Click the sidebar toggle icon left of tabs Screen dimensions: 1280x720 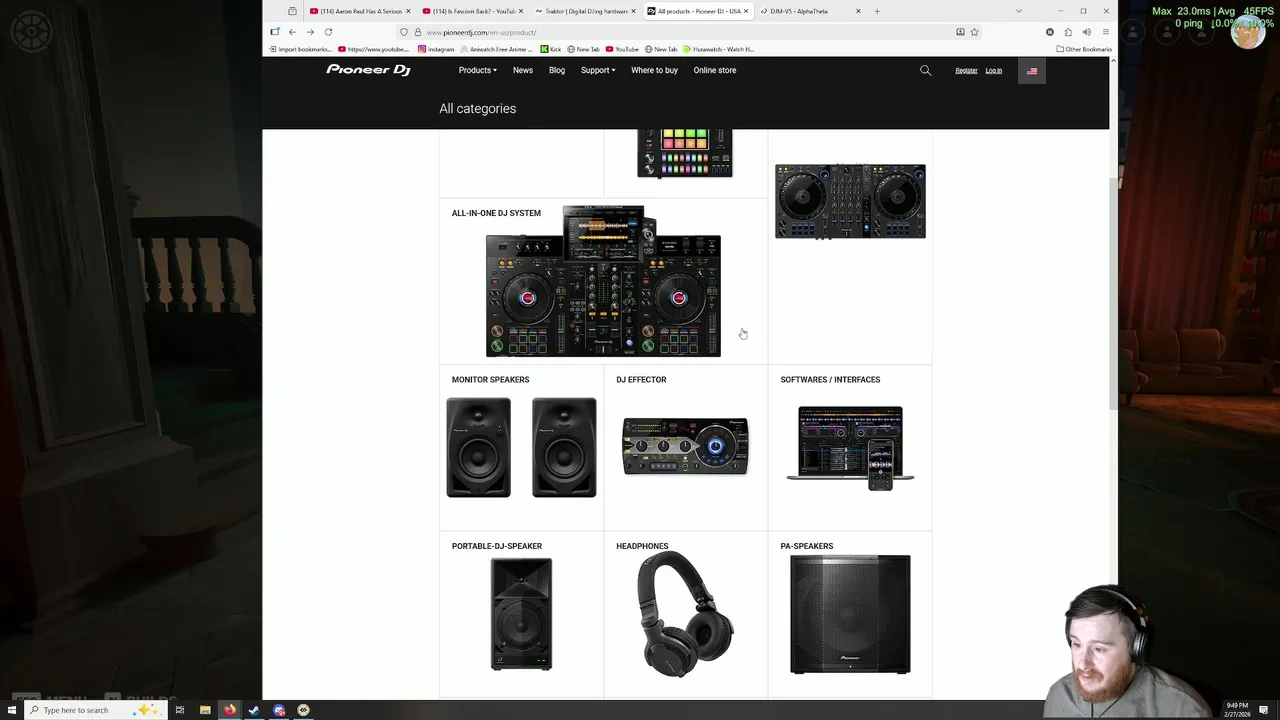pos(292,11)
